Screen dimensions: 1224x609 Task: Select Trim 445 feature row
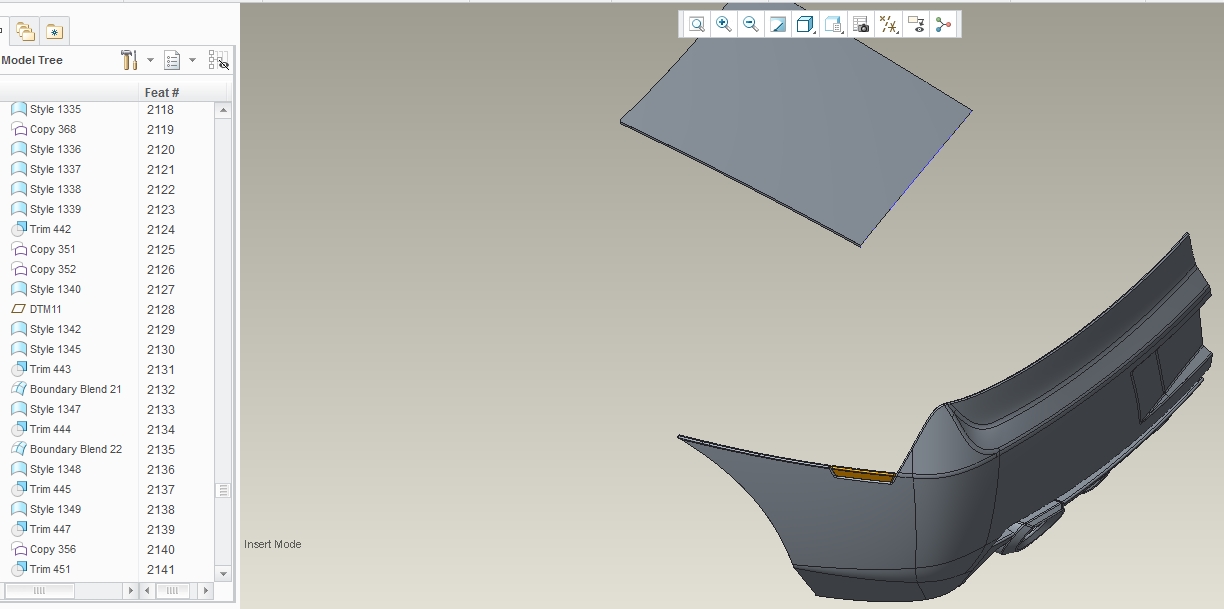(50, 489)
